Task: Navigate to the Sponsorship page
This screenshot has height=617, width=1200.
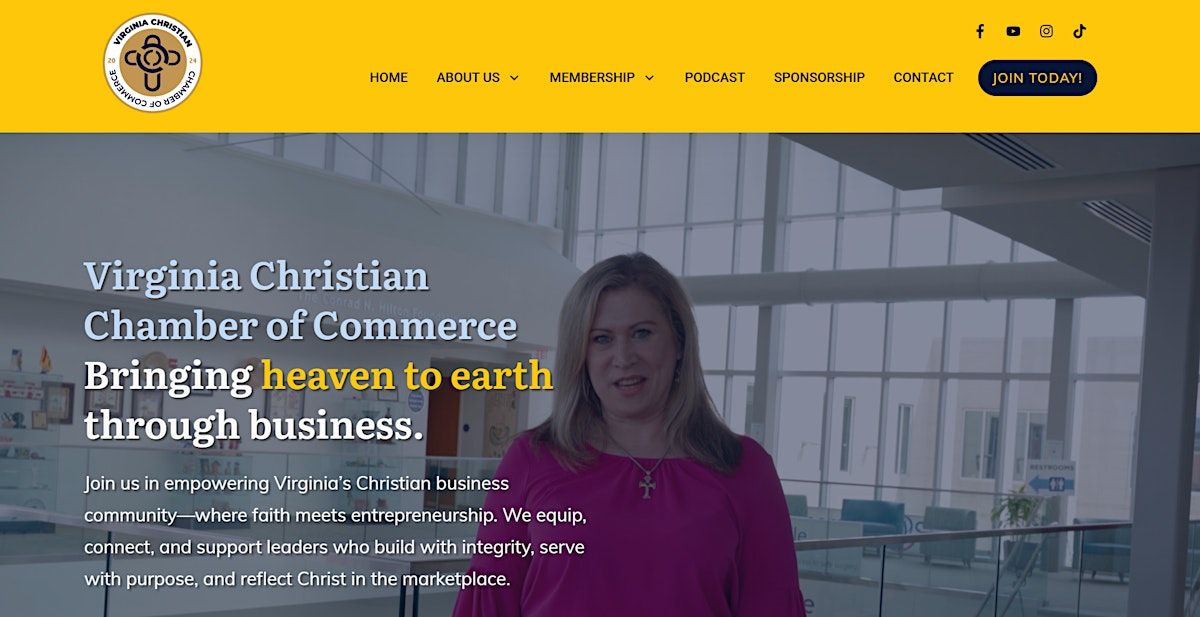Action: click(819, 77)
